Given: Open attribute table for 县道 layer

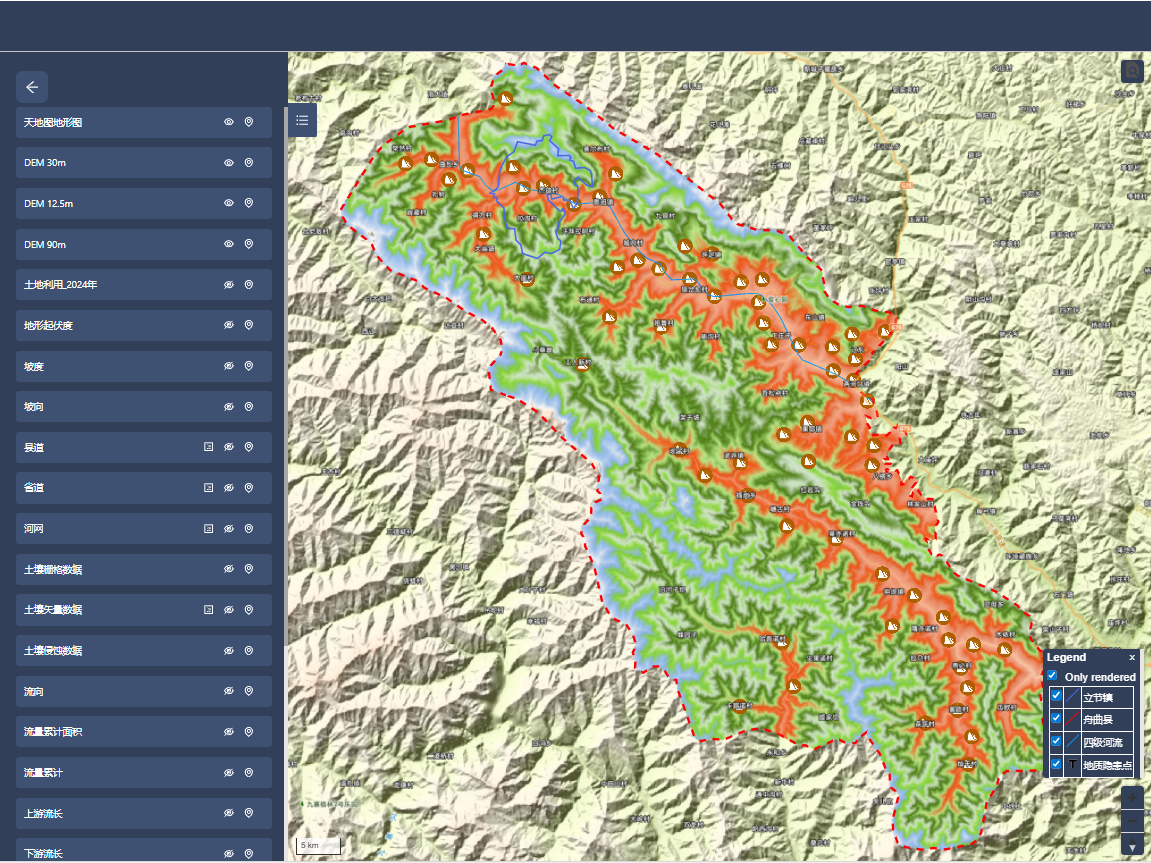Looking at the screenshot, I should click(x=209, y=447).
